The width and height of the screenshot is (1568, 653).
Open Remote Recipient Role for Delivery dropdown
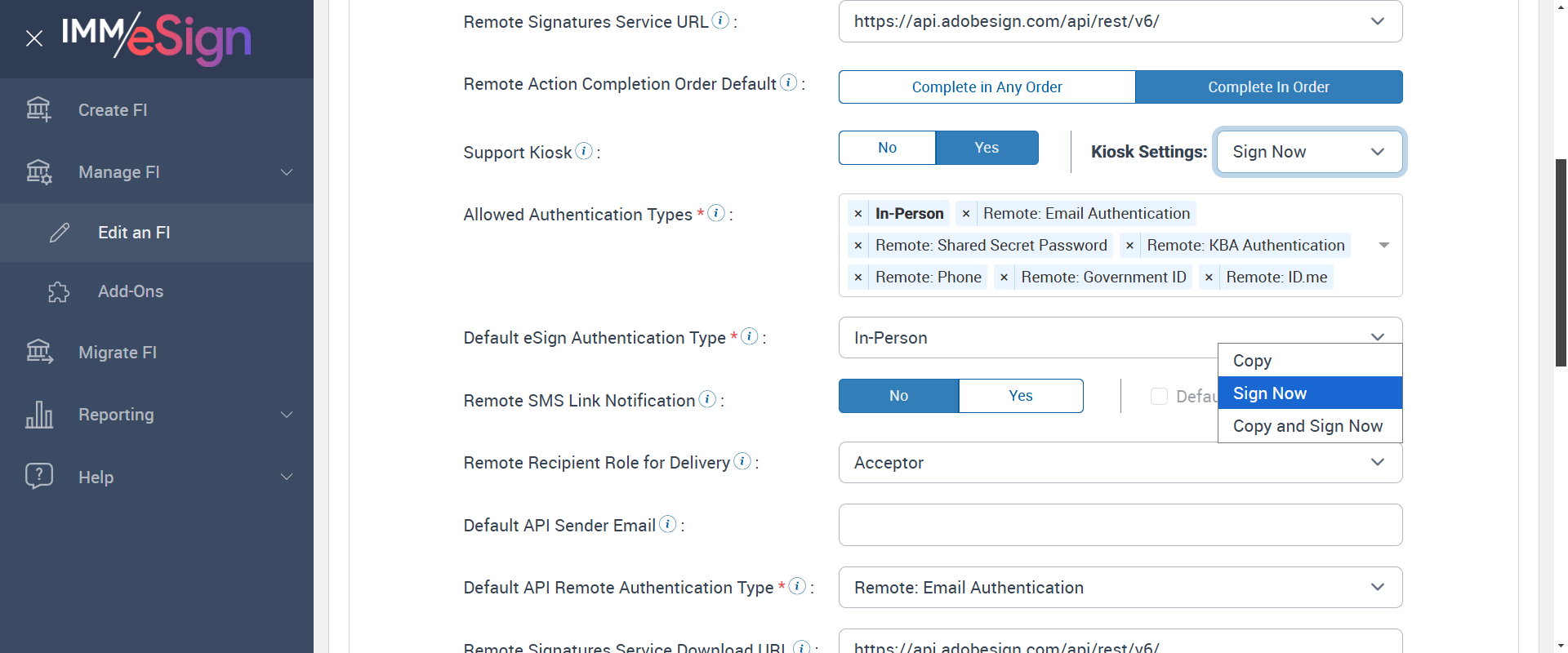coord(1120,463)
